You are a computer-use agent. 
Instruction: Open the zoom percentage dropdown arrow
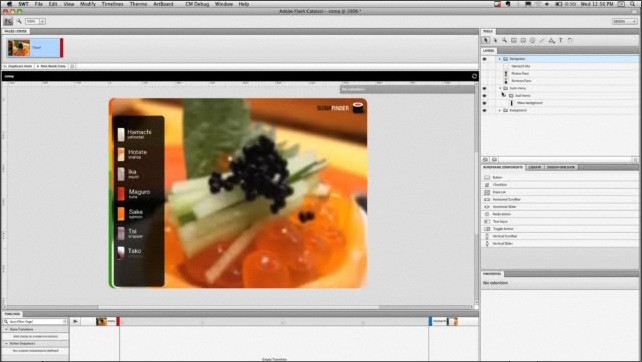click(42, 21)
